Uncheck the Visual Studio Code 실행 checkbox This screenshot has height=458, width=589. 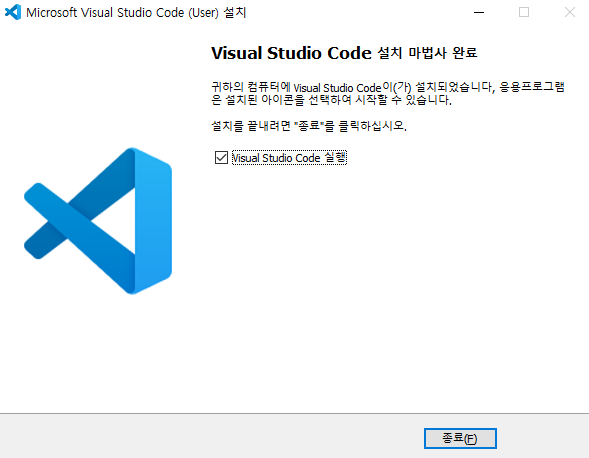tap(221, 157)
